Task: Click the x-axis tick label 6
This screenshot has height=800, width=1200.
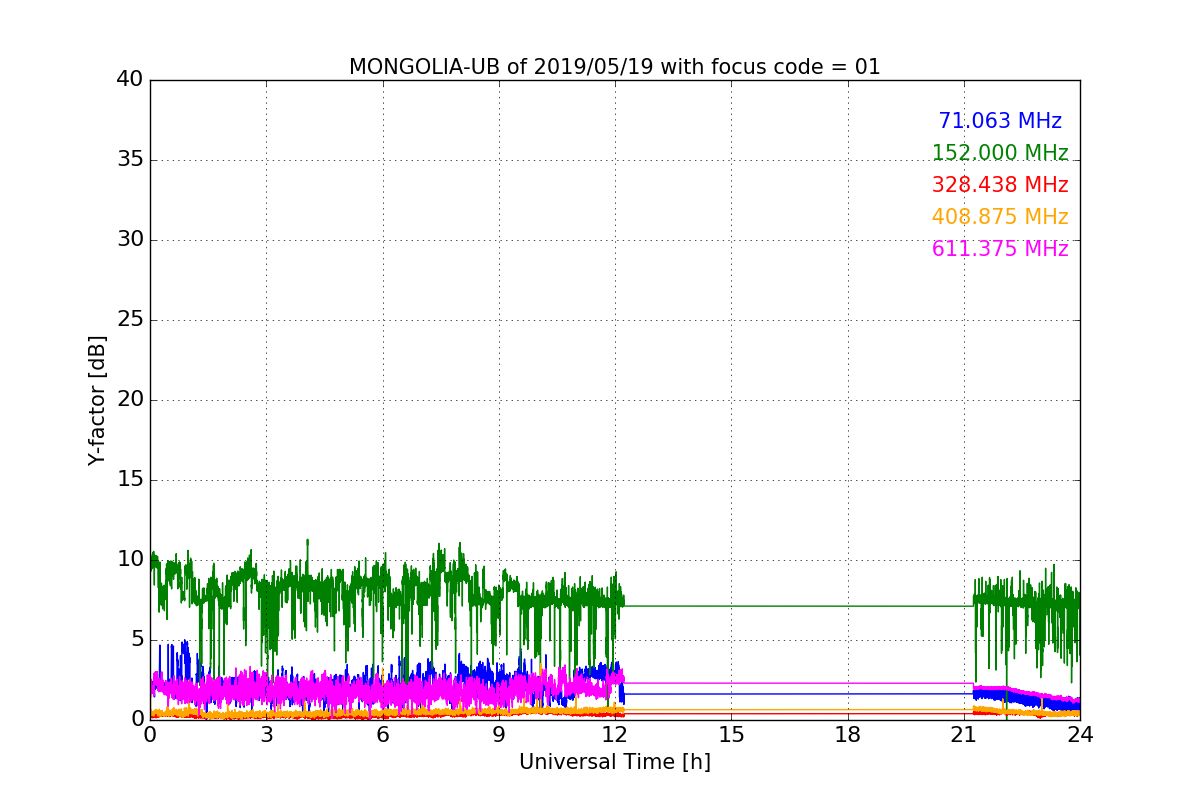Action: pos(383,734)
